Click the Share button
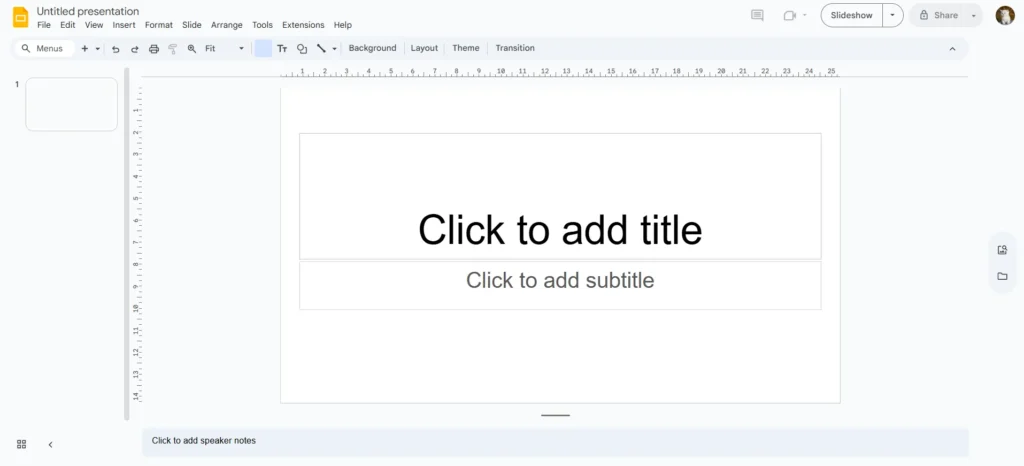Viewport: 1024px width, 466px height. tap(938, 15)
